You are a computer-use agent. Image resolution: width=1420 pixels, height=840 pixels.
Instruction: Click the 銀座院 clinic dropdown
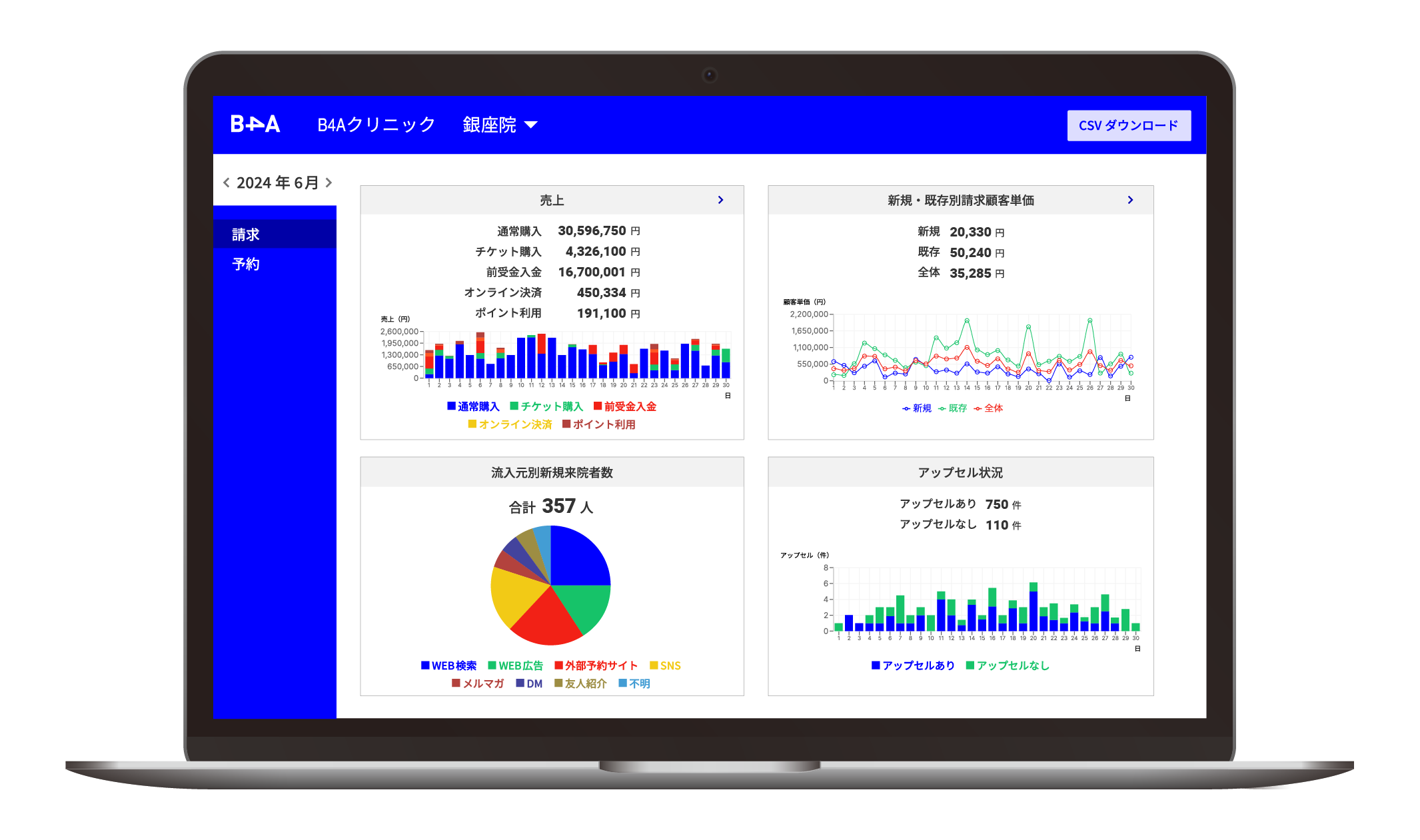[501, 124]
